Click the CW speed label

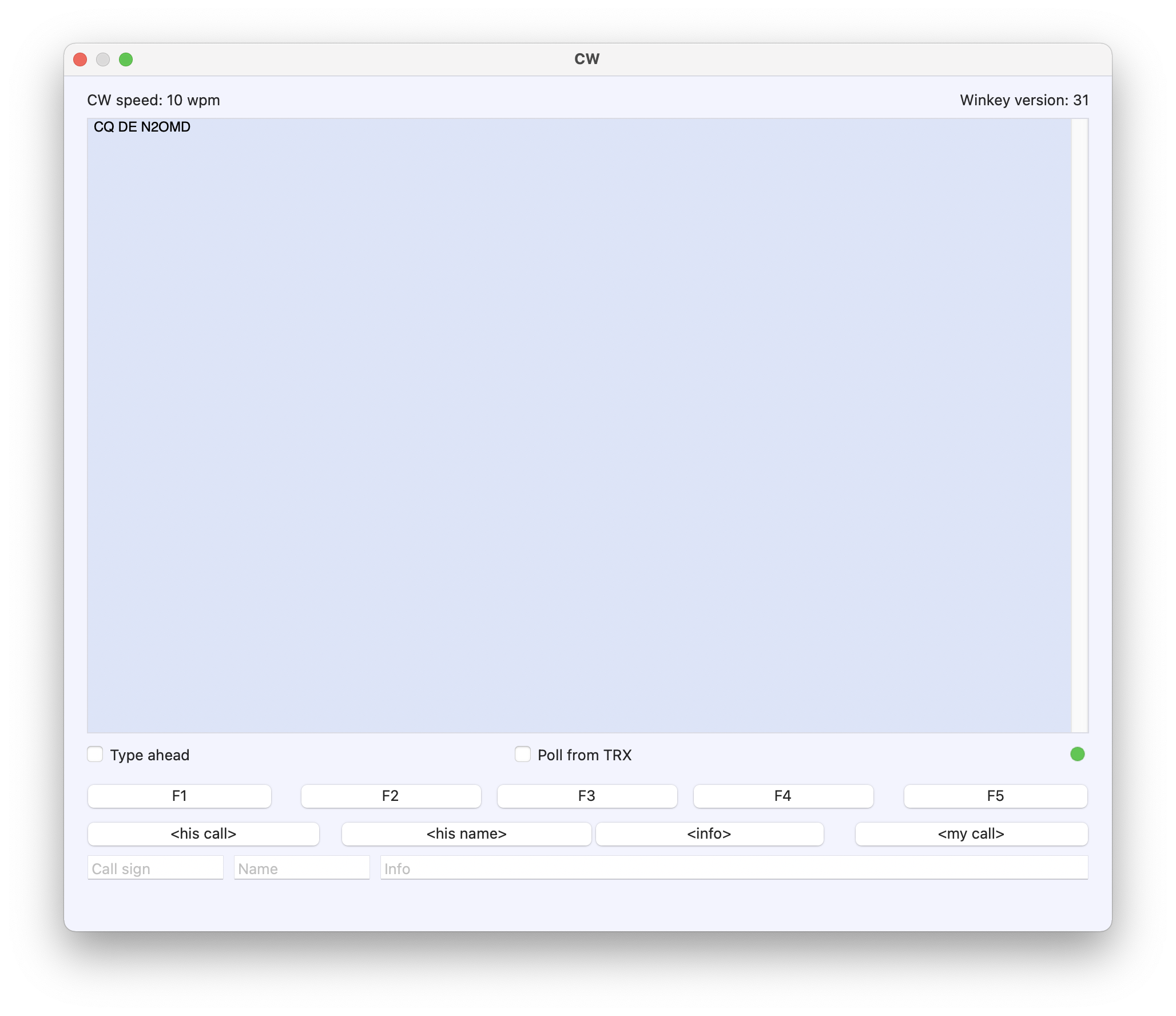(x=153, y=100)
